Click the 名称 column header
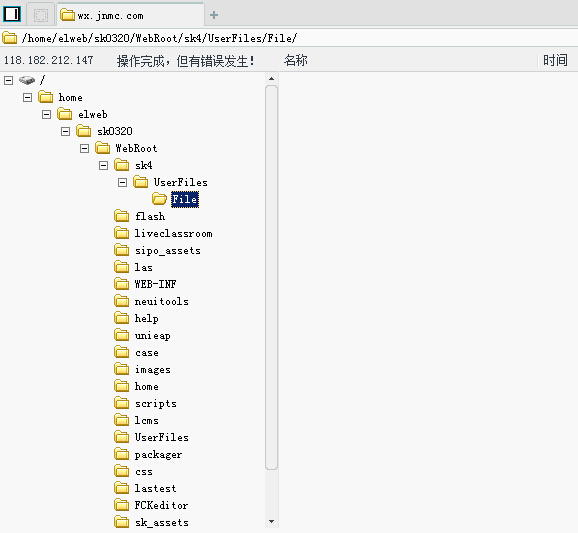This screenshot has height=533, width=578. [296, 60]
